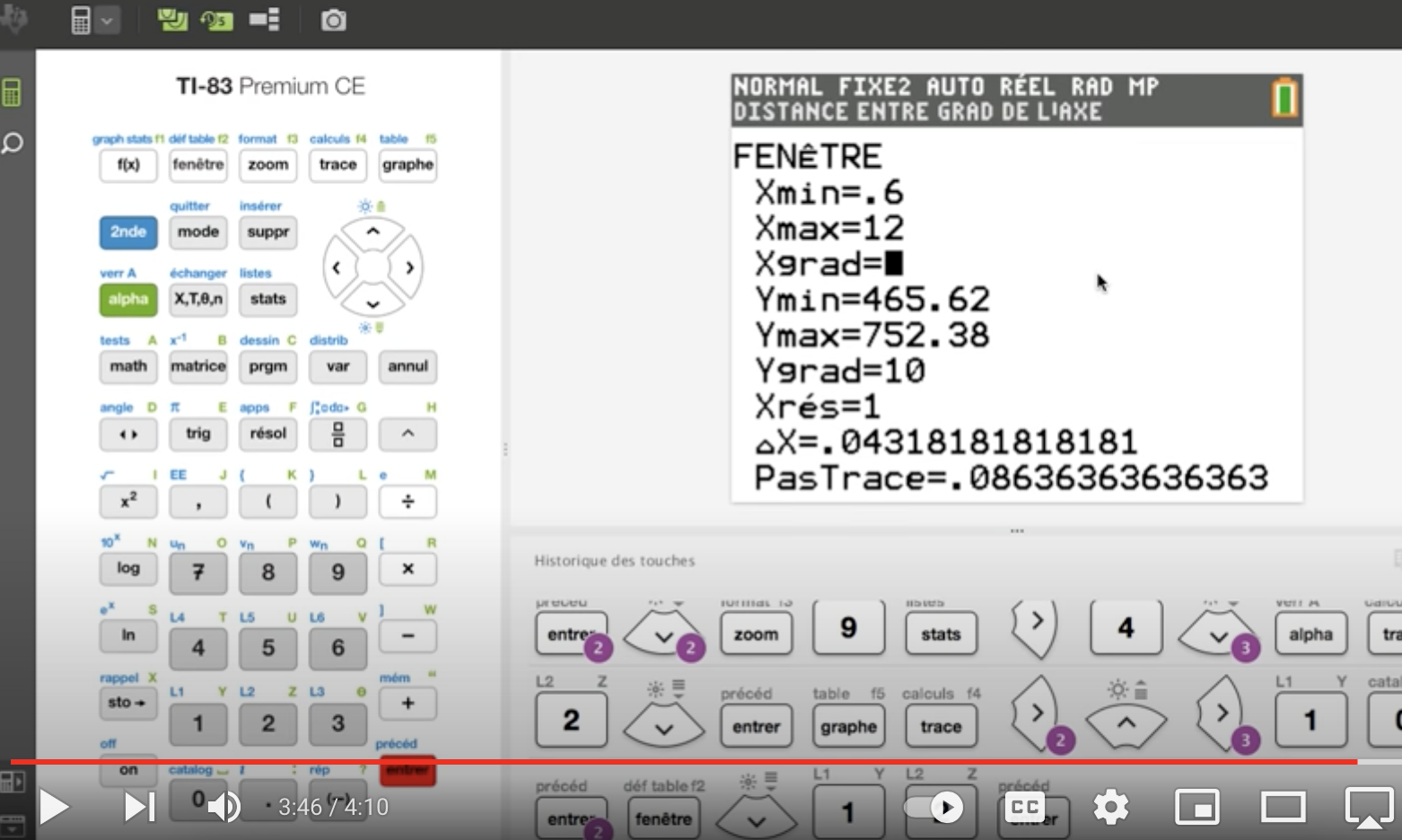Screen dimensions: 1402x840
Task: Click the red video progress bar
Action: click(684, 762)
